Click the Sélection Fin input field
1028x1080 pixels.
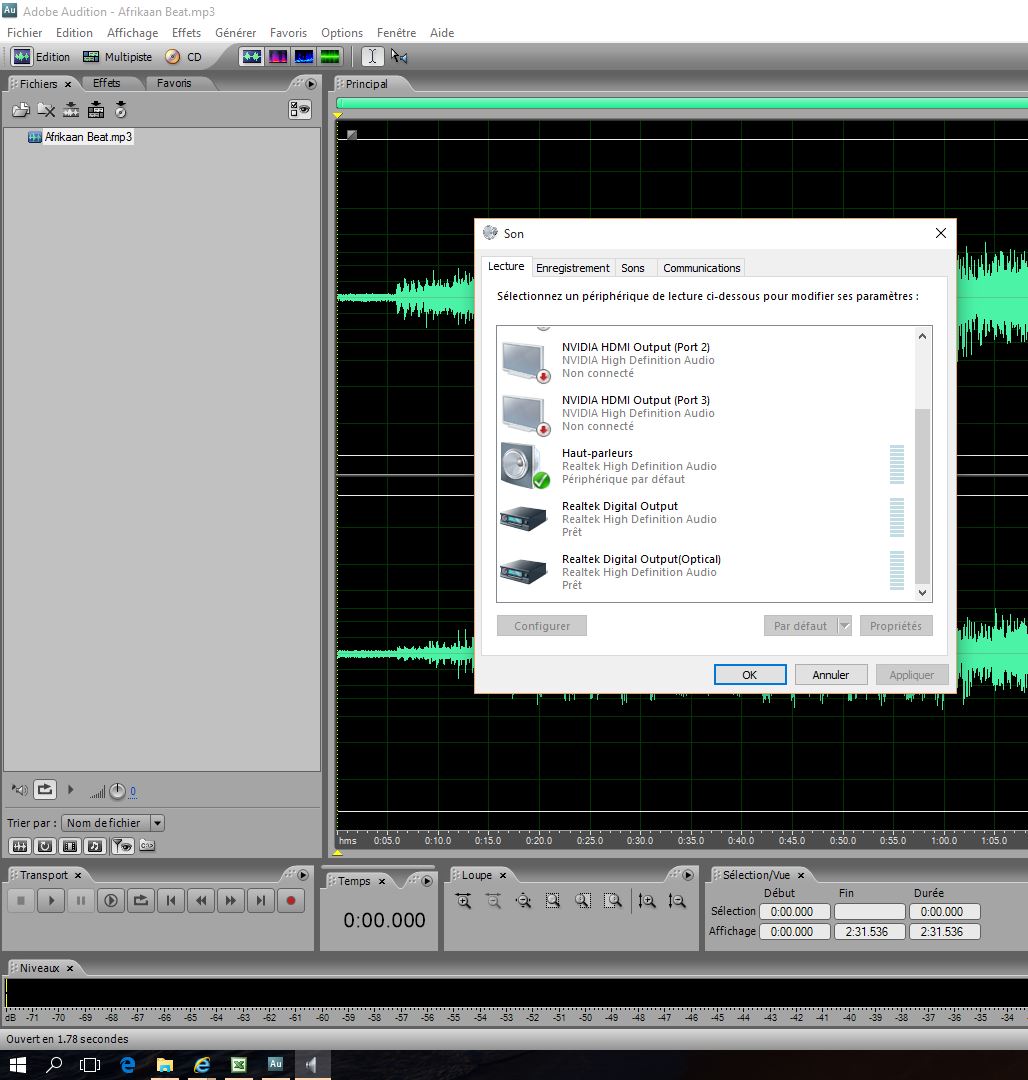pyautogui.click(x=869, y=912)
